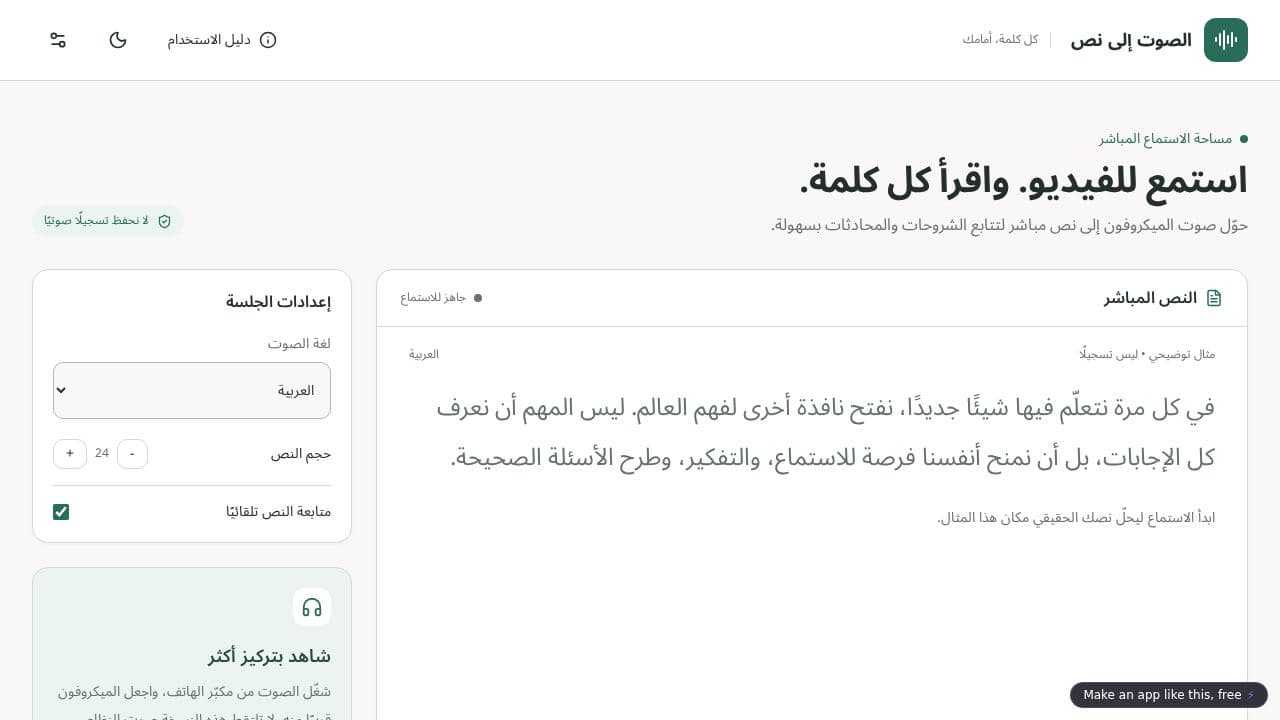The width and height of the screenshot is (1280, 720).
Task: Click the العربية label in the transcript panel
Action: pyautogui.click(x=424, y=354)
